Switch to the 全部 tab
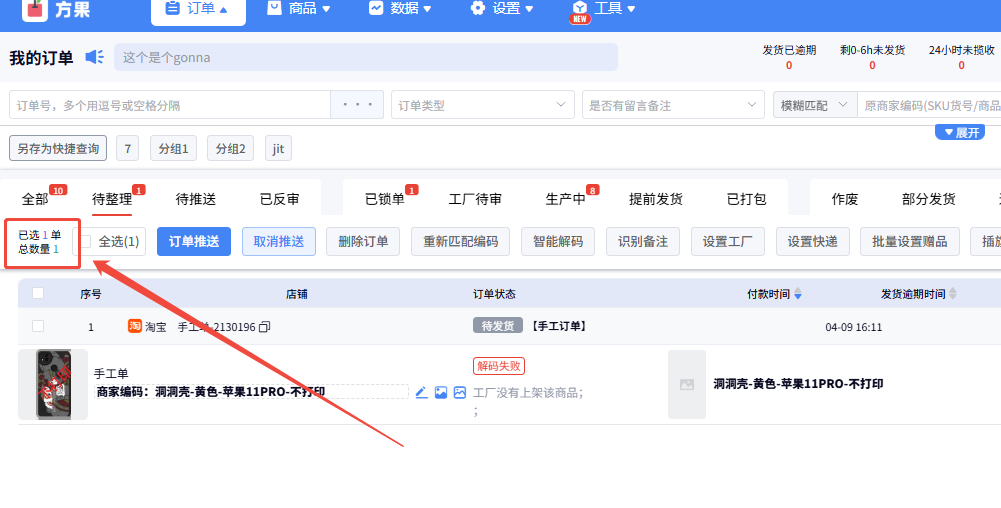This screenshot has width=1001, height=508. point(35,199)
